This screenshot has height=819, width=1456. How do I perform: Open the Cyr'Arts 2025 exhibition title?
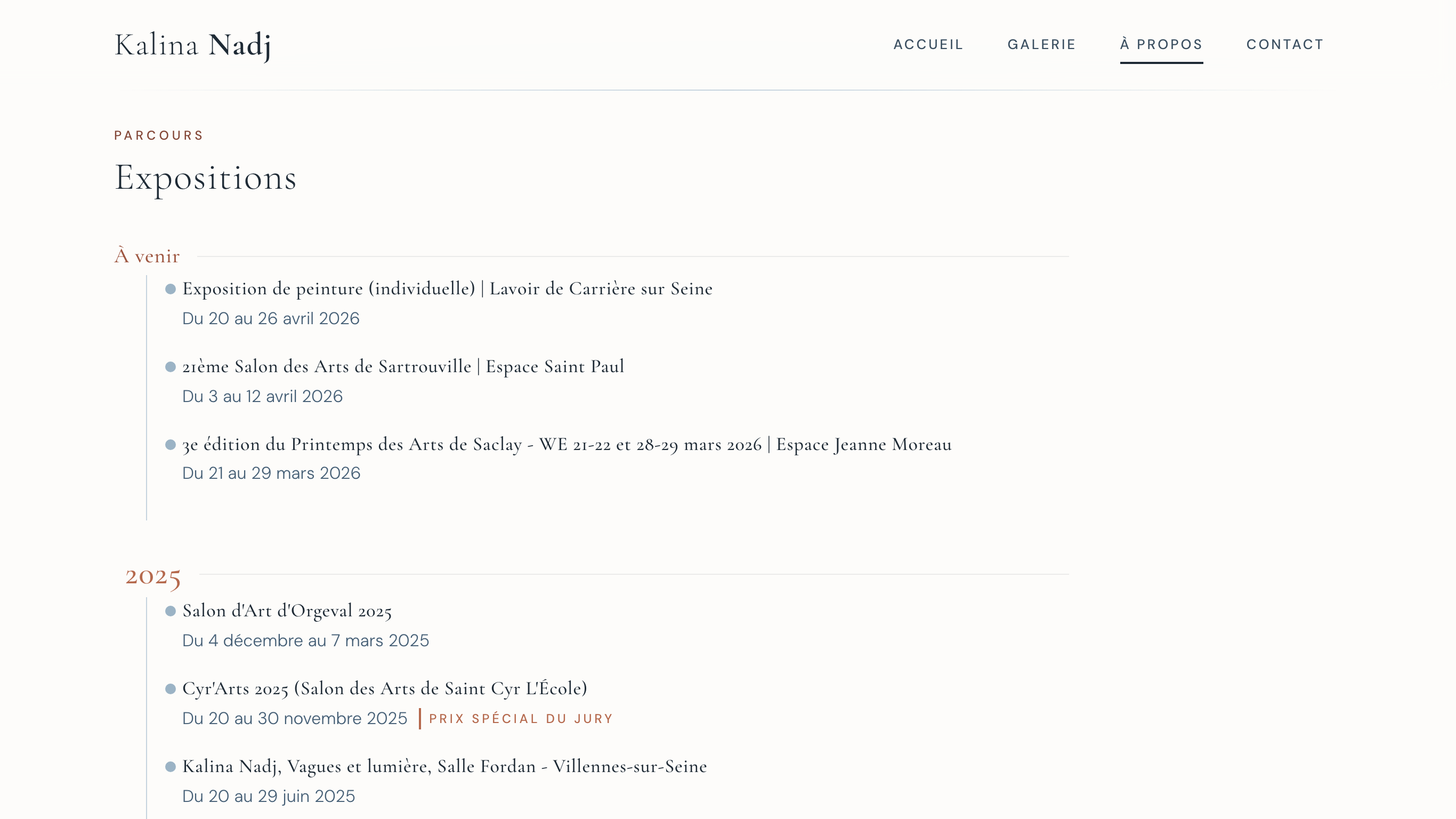point(384,688)
